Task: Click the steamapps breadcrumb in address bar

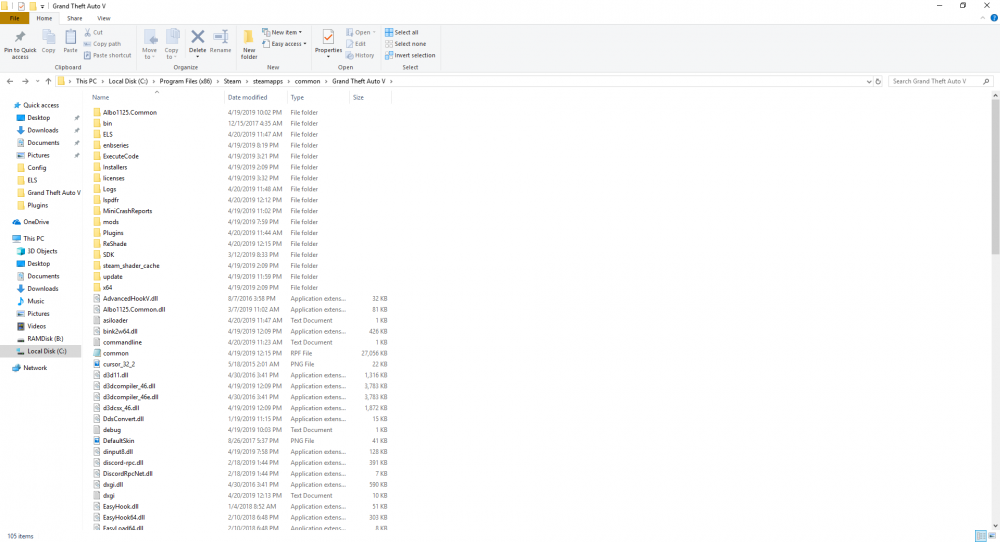Action: click(267, 82)
